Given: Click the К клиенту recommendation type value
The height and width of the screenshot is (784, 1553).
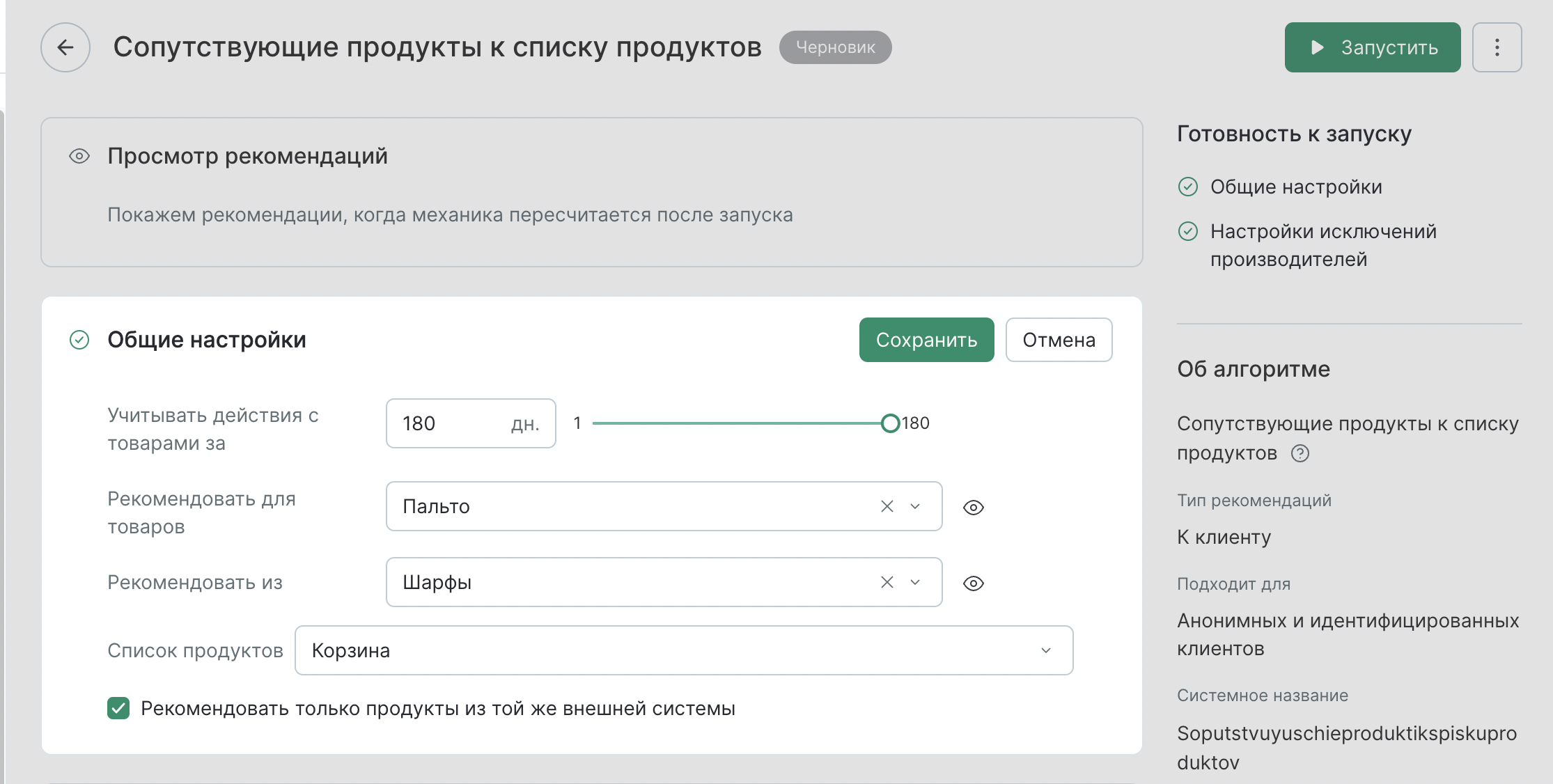Looking at the screenshot, I should [1224, 537].
